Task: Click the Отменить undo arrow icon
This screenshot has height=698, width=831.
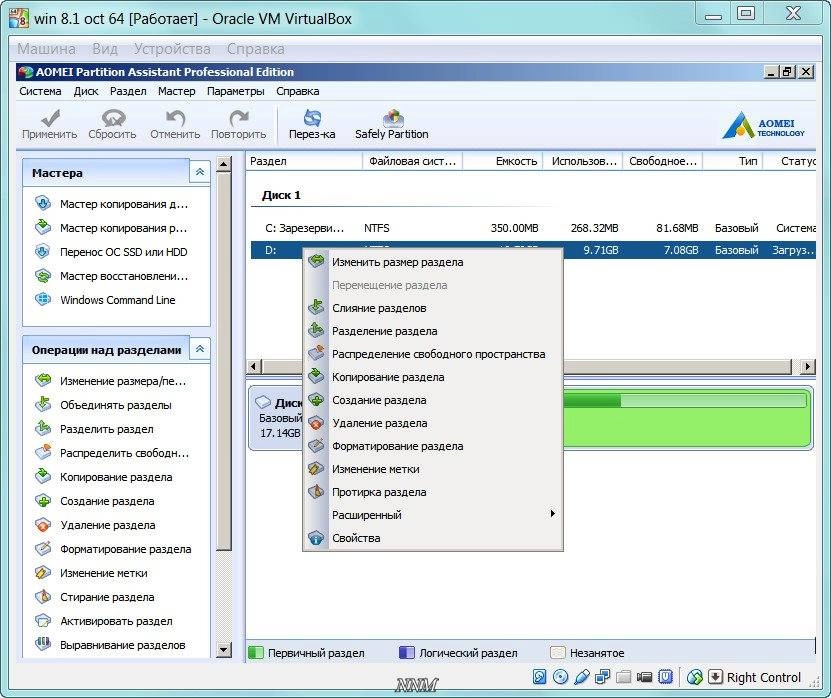Action: (175, 118)
